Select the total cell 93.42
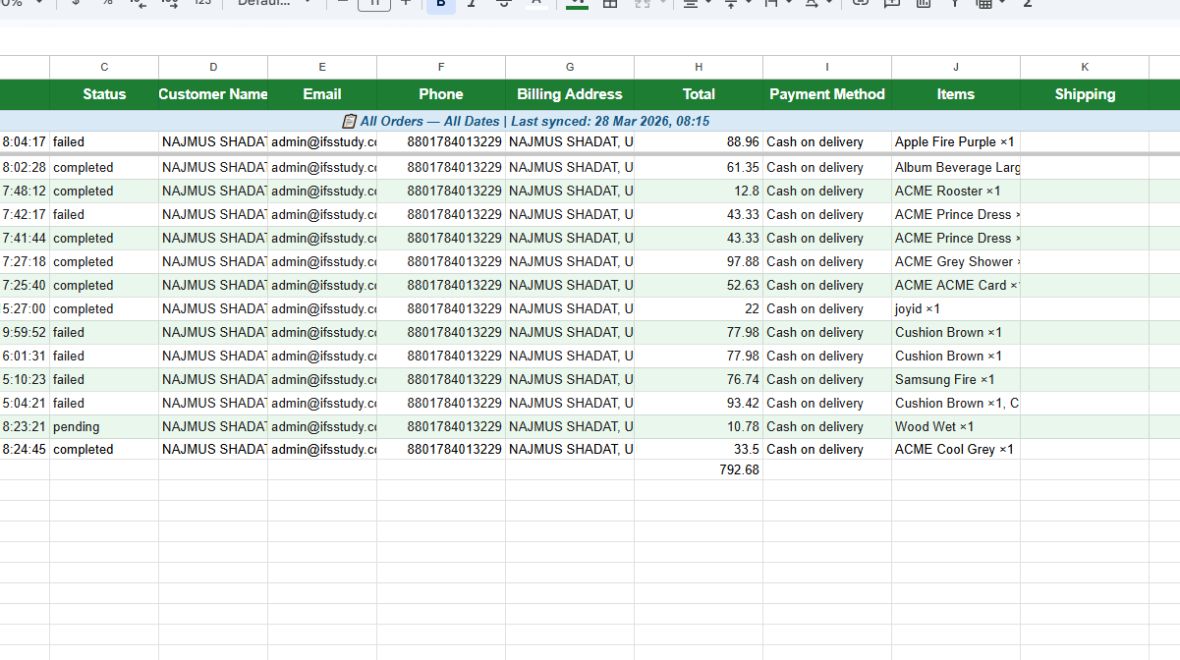 coord(698,403)
